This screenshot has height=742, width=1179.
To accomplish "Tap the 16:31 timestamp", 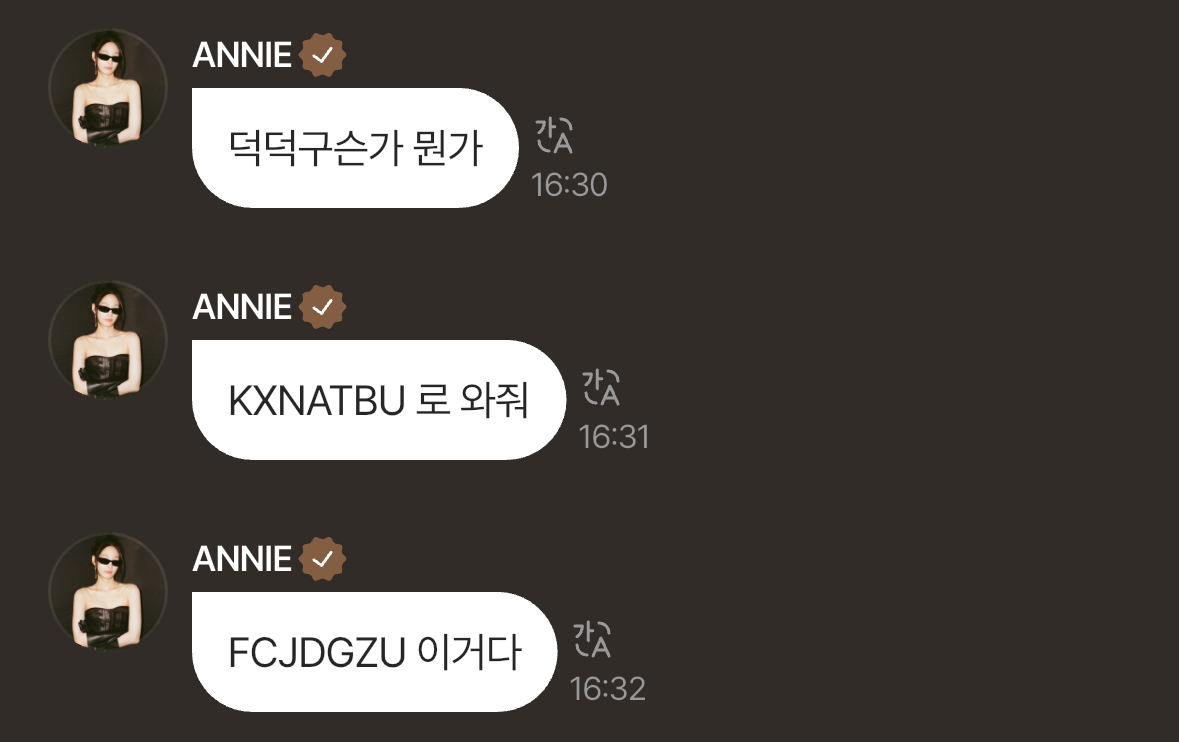I will point(614,437).
